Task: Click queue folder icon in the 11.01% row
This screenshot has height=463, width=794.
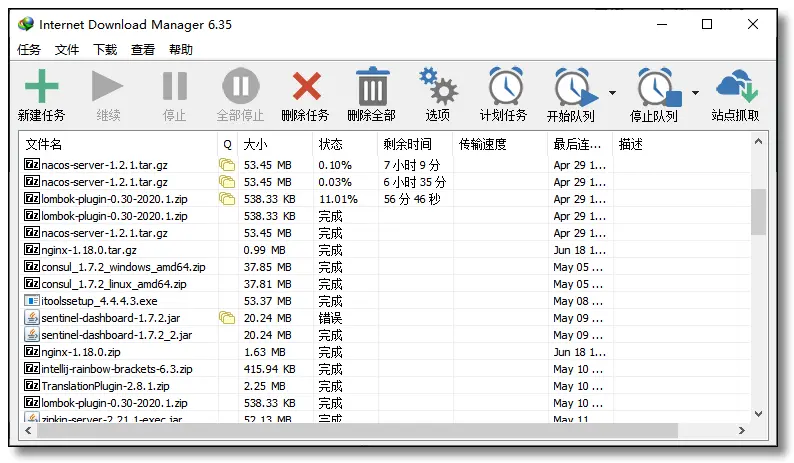Action: point(227,199)
